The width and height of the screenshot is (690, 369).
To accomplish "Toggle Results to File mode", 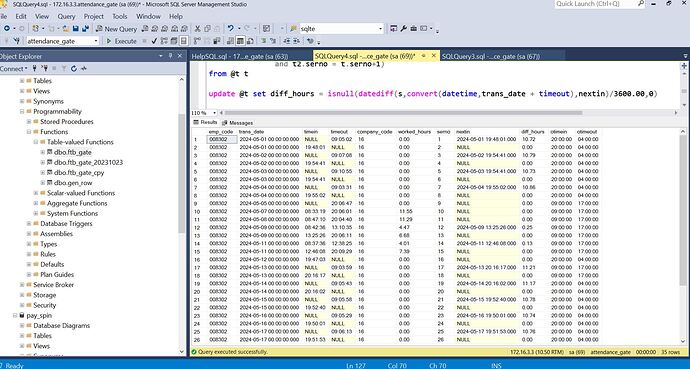I will (x=250, y=41).
